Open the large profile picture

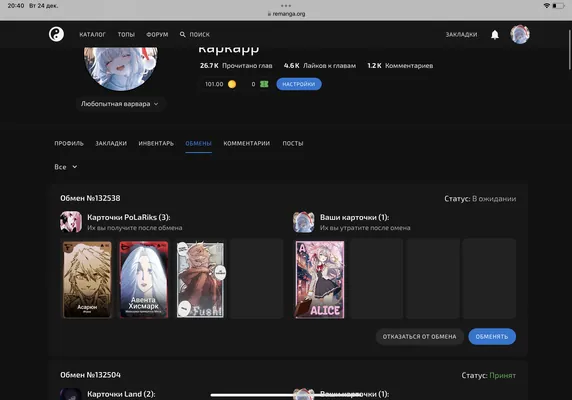[121, 68]
